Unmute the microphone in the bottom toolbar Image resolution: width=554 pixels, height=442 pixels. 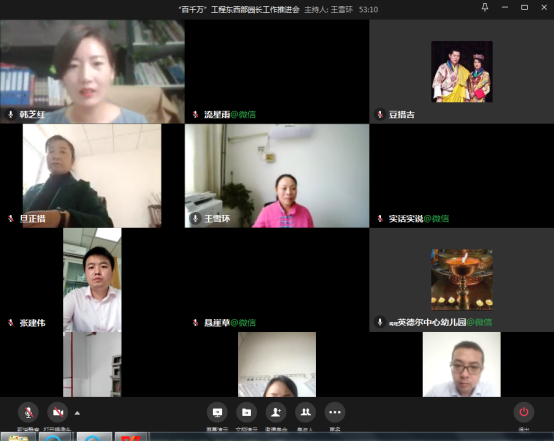[28, 412]
